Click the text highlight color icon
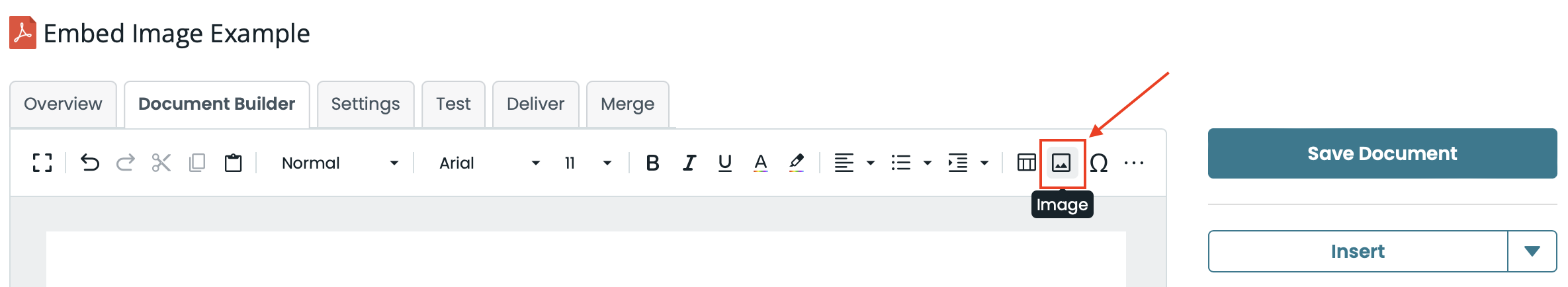Image resolution: width=1568 pixels, height=287 pixels. tap(796, 163)
